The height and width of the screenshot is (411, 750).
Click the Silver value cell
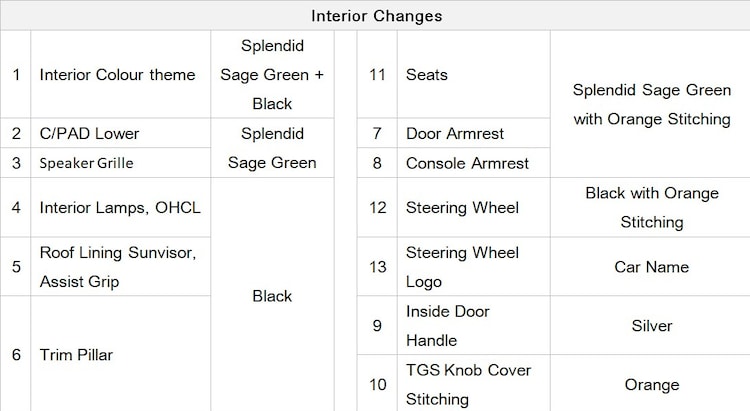point(651,326)
